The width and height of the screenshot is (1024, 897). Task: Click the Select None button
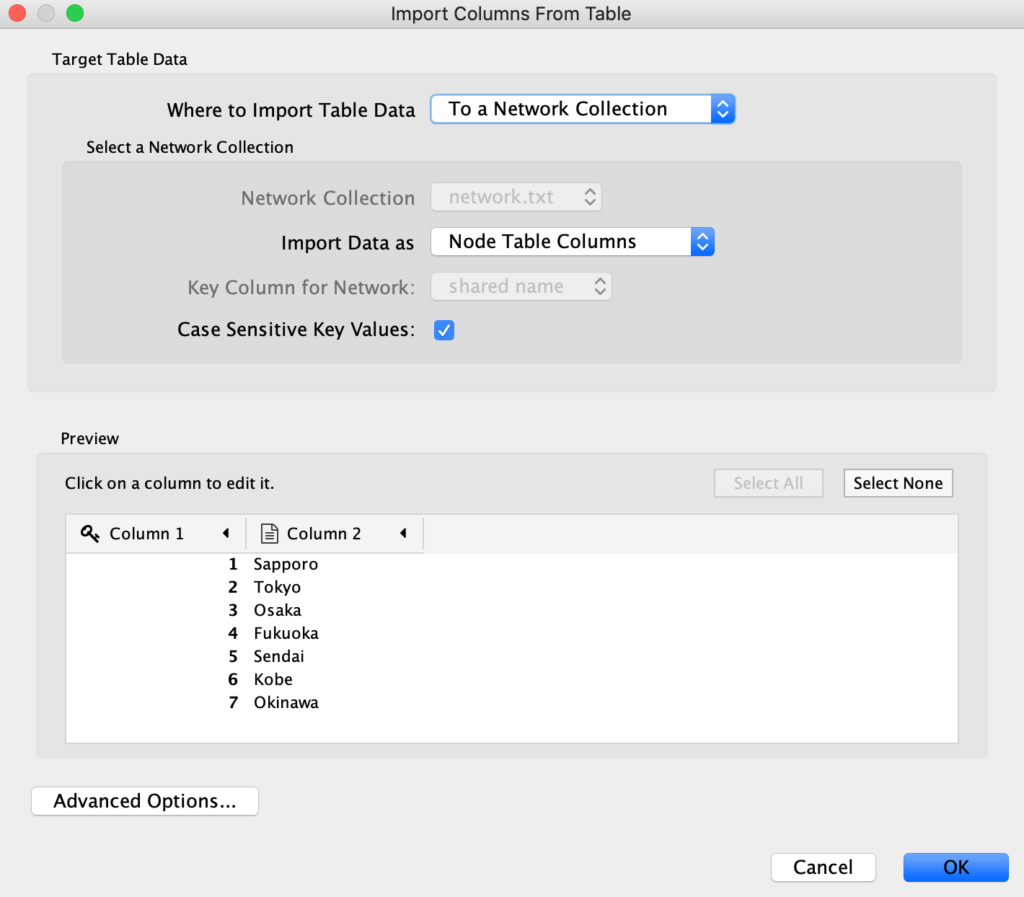click(898, 483)
